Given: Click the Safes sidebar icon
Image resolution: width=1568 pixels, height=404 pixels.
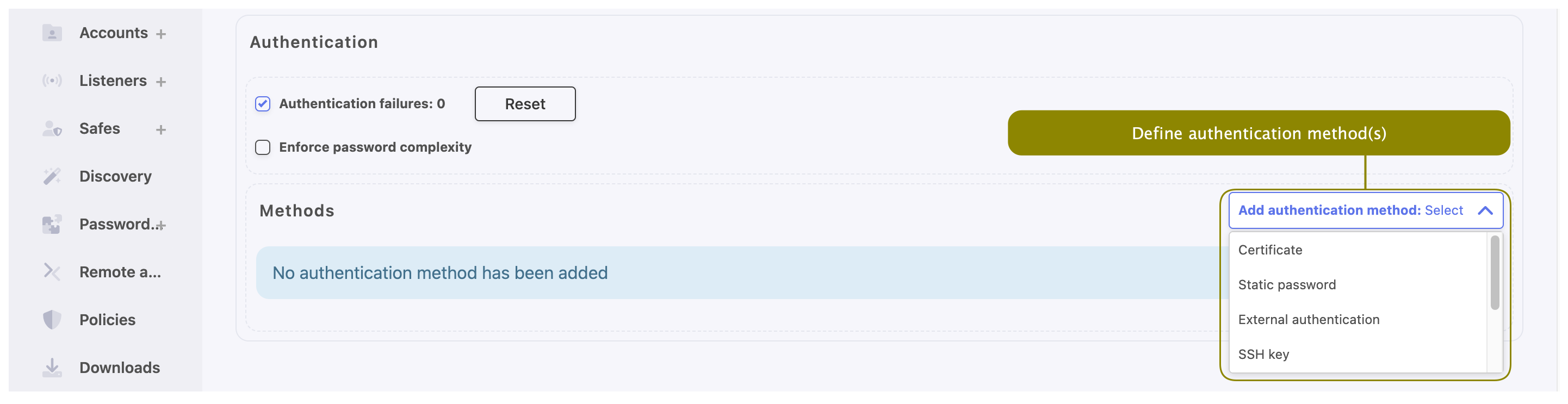Looking at the screenshot, I should coord(52,129).
